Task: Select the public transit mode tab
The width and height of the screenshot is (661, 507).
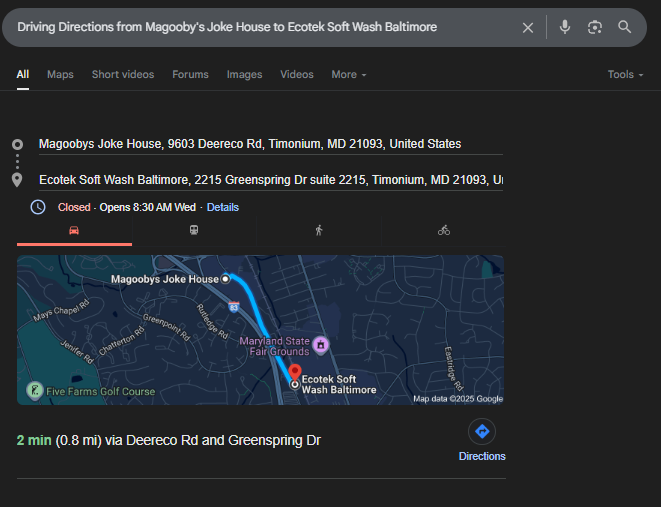Action: coord(194,231)
